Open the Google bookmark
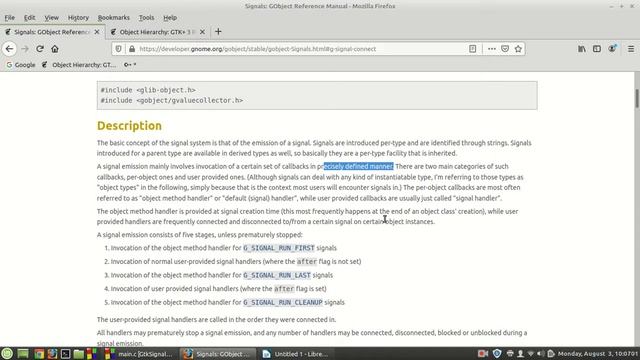 (x=20, y=64)
